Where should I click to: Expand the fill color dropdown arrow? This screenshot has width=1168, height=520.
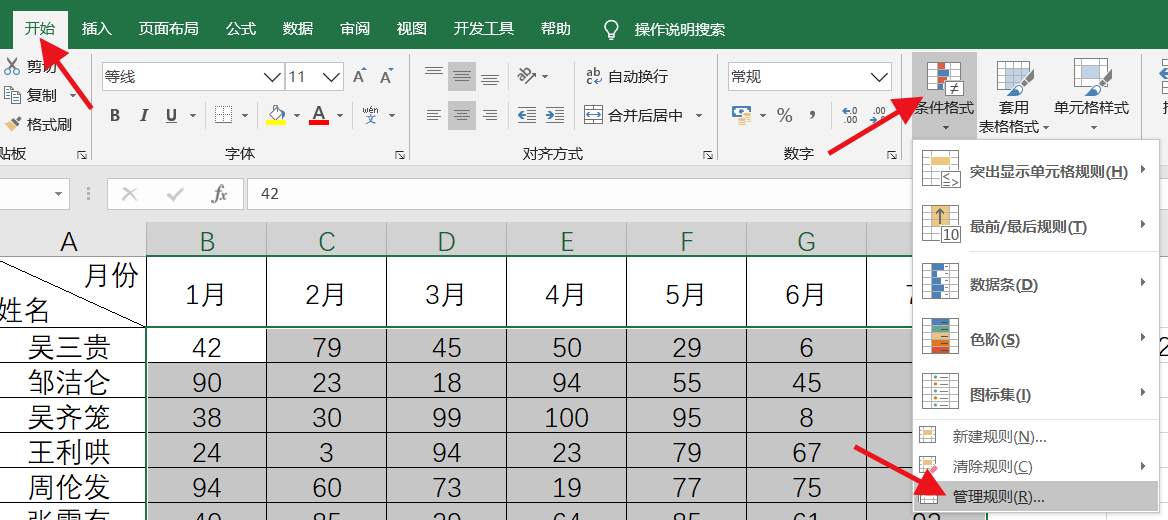click(x=296, y=116)
